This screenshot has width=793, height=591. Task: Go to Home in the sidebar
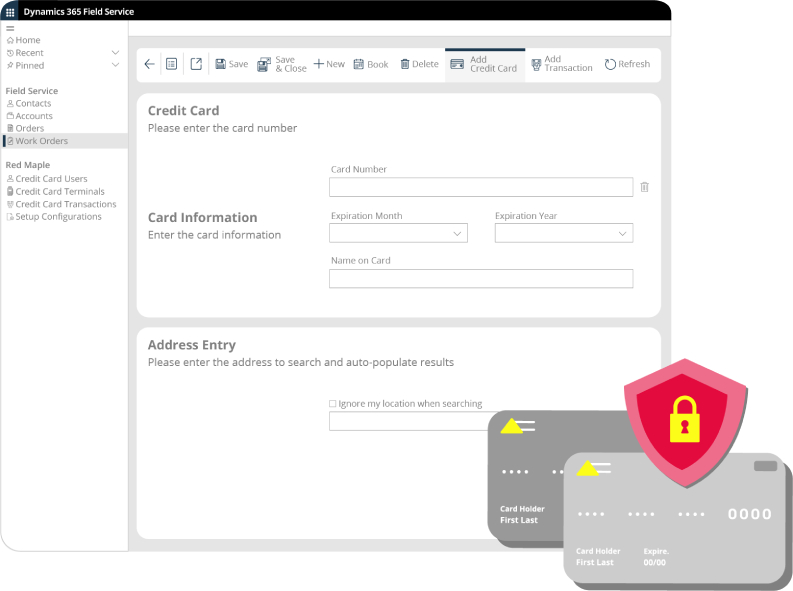tap(28, 40)
